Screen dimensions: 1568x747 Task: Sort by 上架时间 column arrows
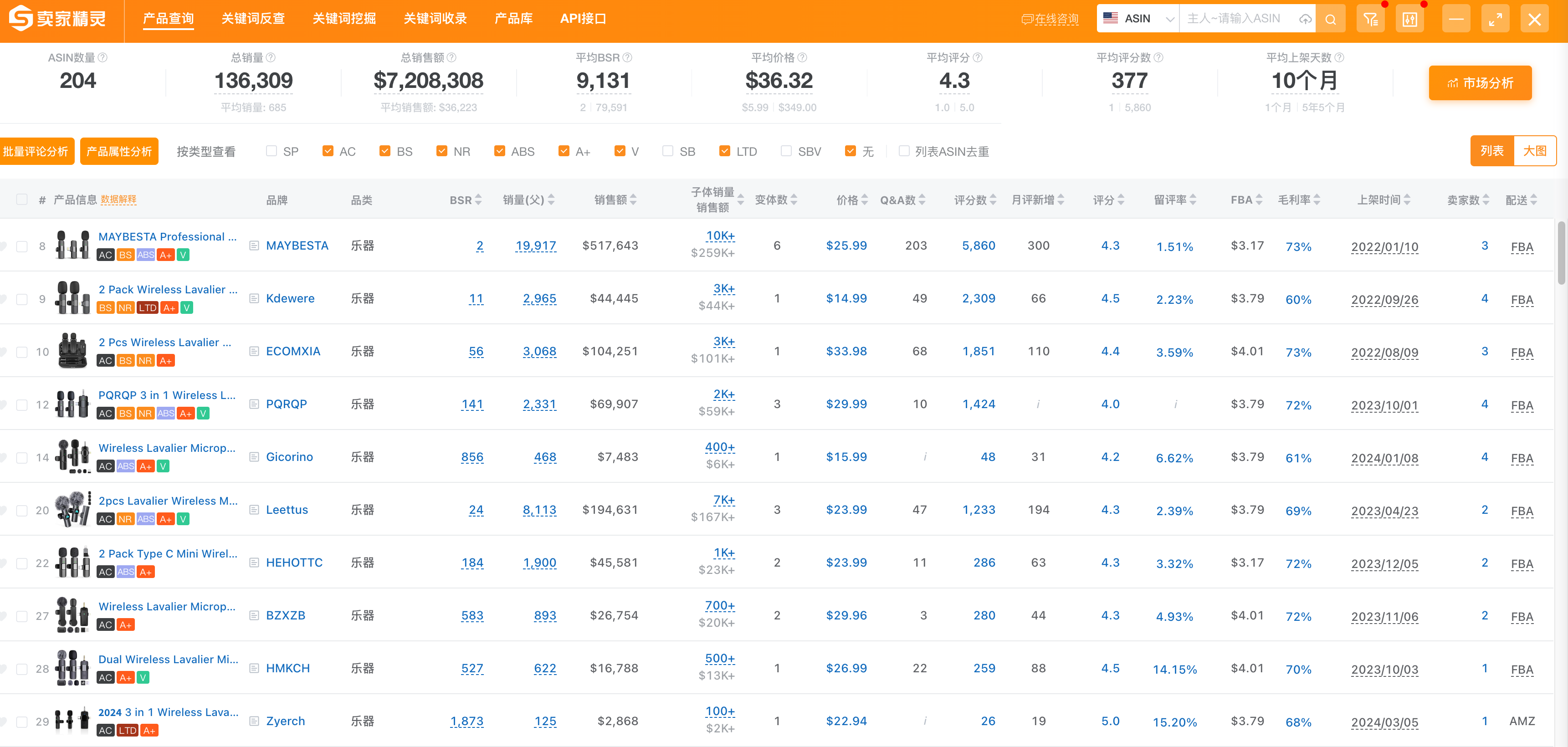click(1407, 200)
